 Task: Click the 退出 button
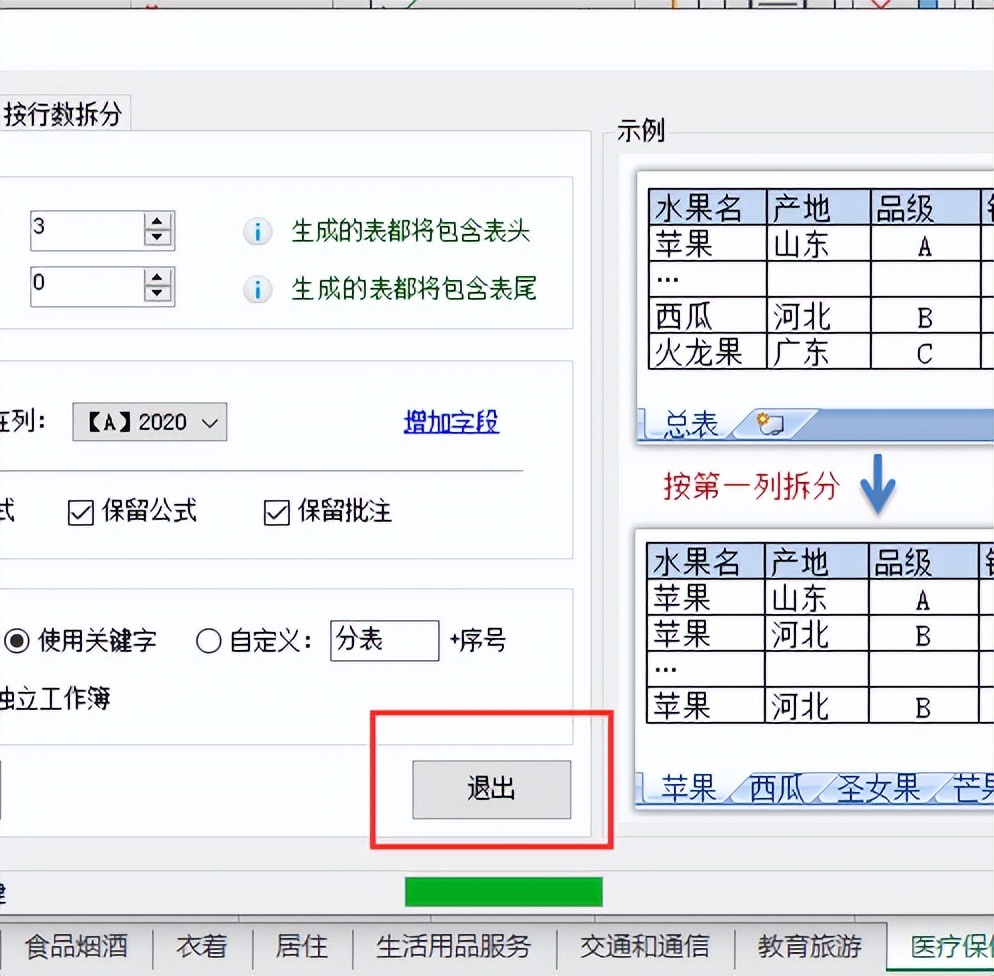[x=490, y=789]
